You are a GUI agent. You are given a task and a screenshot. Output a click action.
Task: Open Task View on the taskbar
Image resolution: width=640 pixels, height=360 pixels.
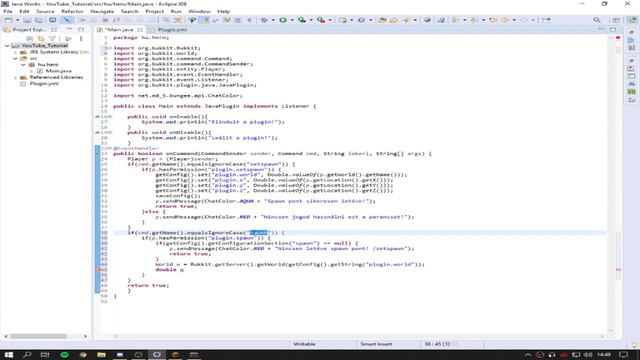[45, 355]
